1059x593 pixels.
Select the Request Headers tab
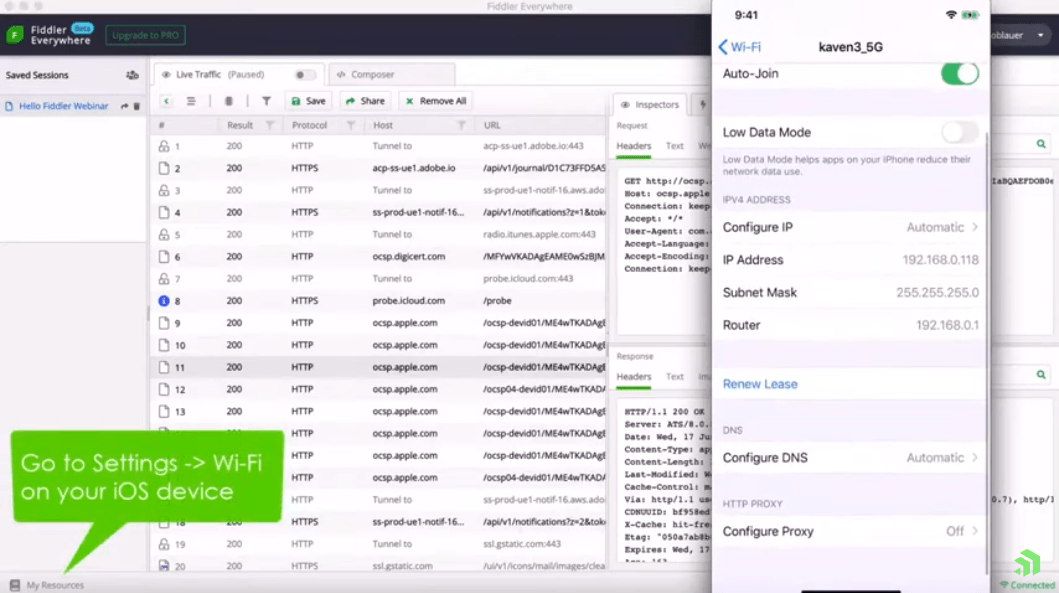coord(634,146)
